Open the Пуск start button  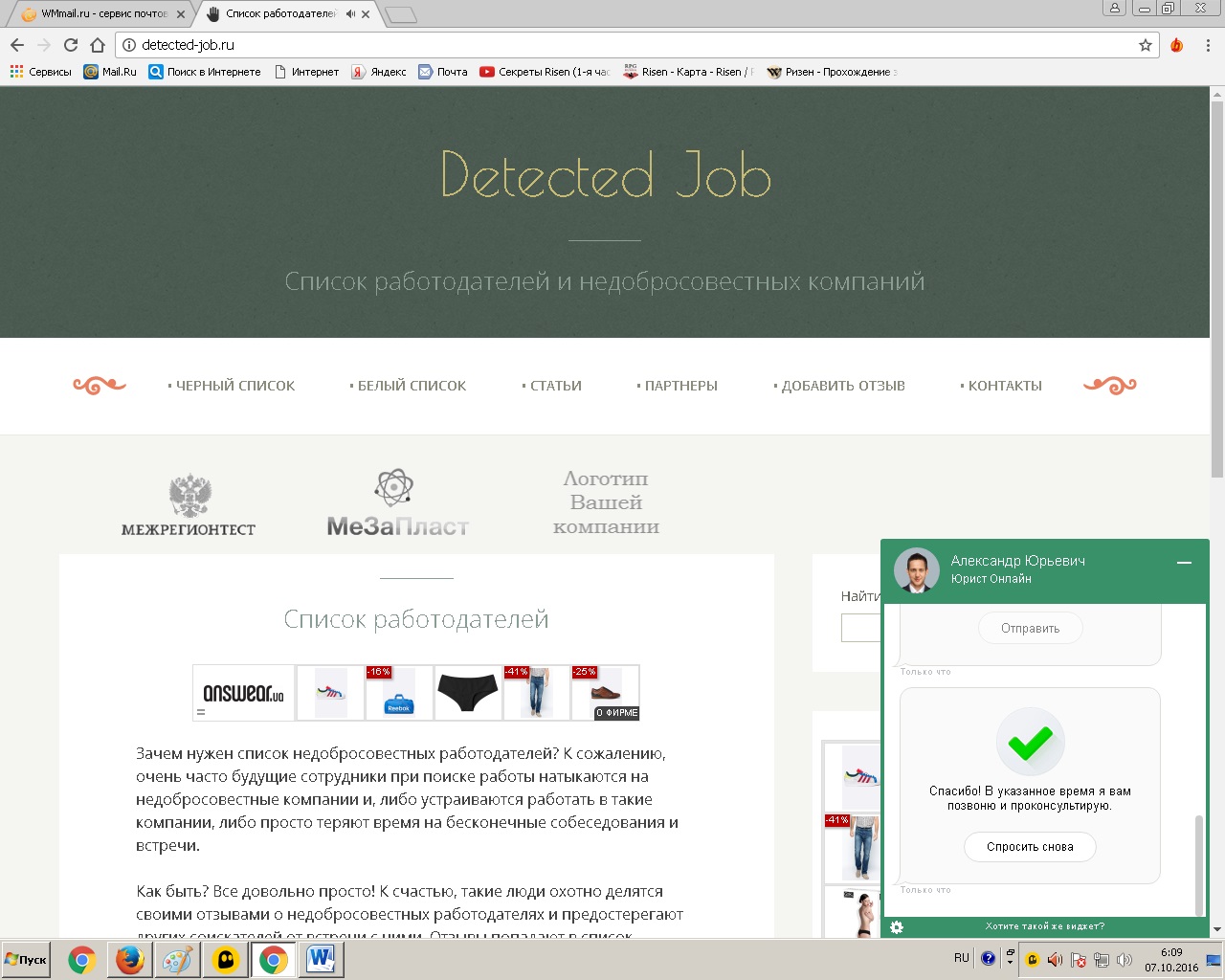tap(27, 960)
